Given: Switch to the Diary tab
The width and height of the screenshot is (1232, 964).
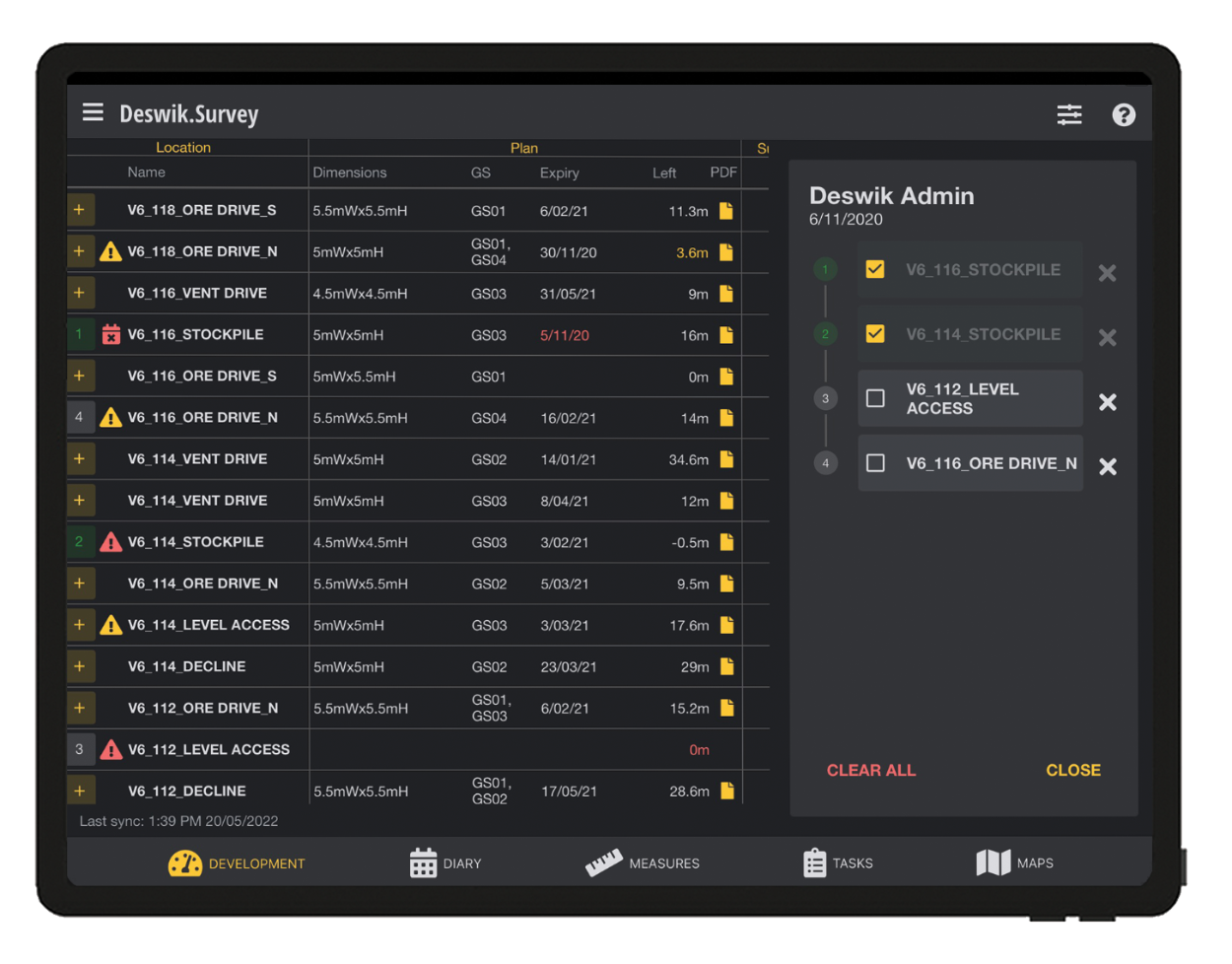Looking at the screenshot, I should point(445,863).
